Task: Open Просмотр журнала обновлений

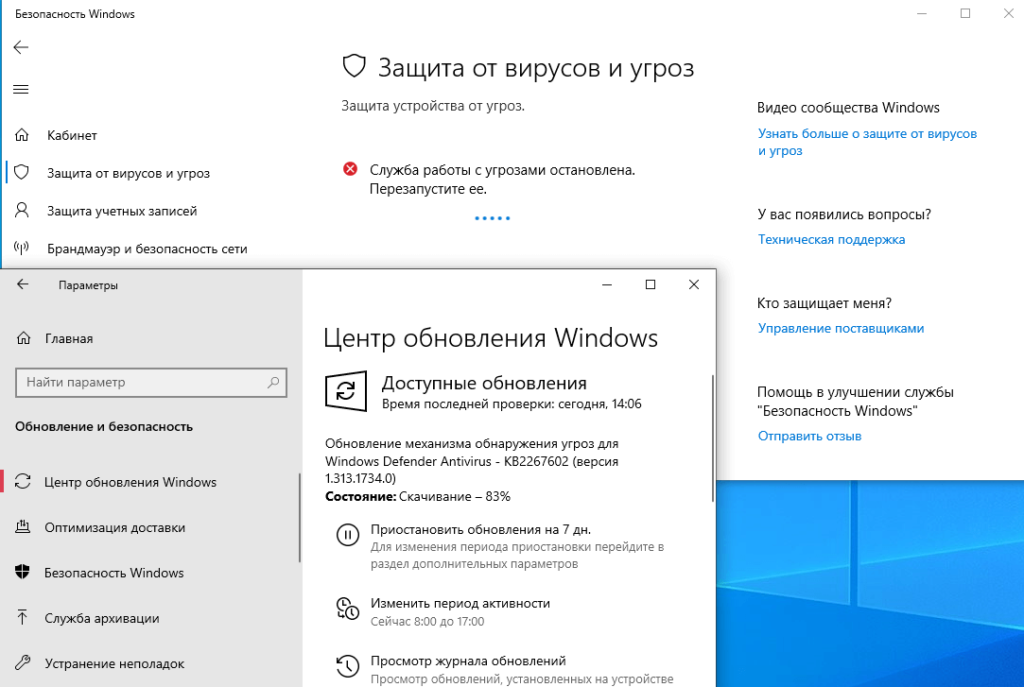Action: (x=468, y=661)
